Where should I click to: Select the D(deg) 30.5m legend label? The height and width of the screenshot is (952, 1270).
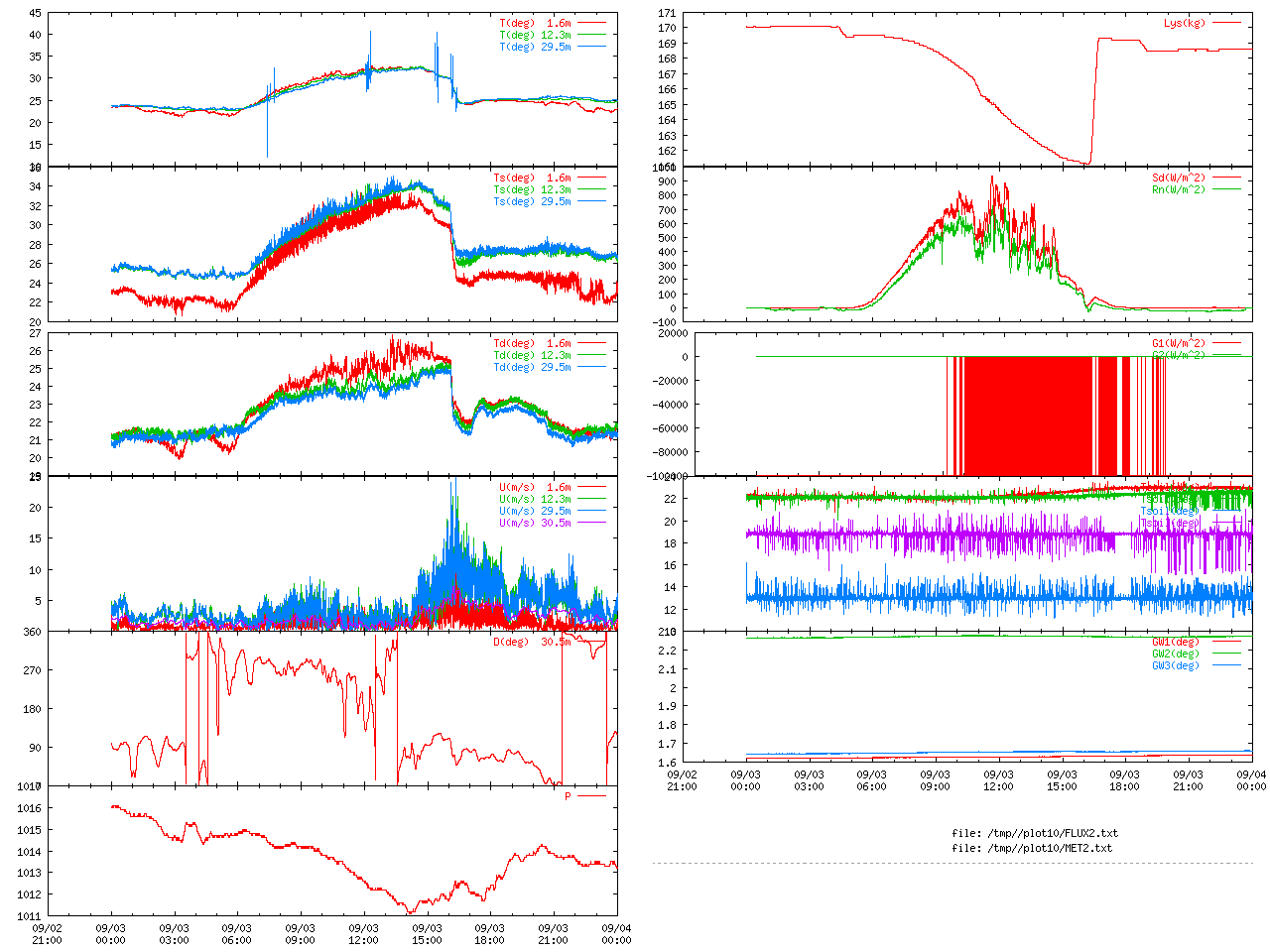pyautogui.click(x=533, y=642)
